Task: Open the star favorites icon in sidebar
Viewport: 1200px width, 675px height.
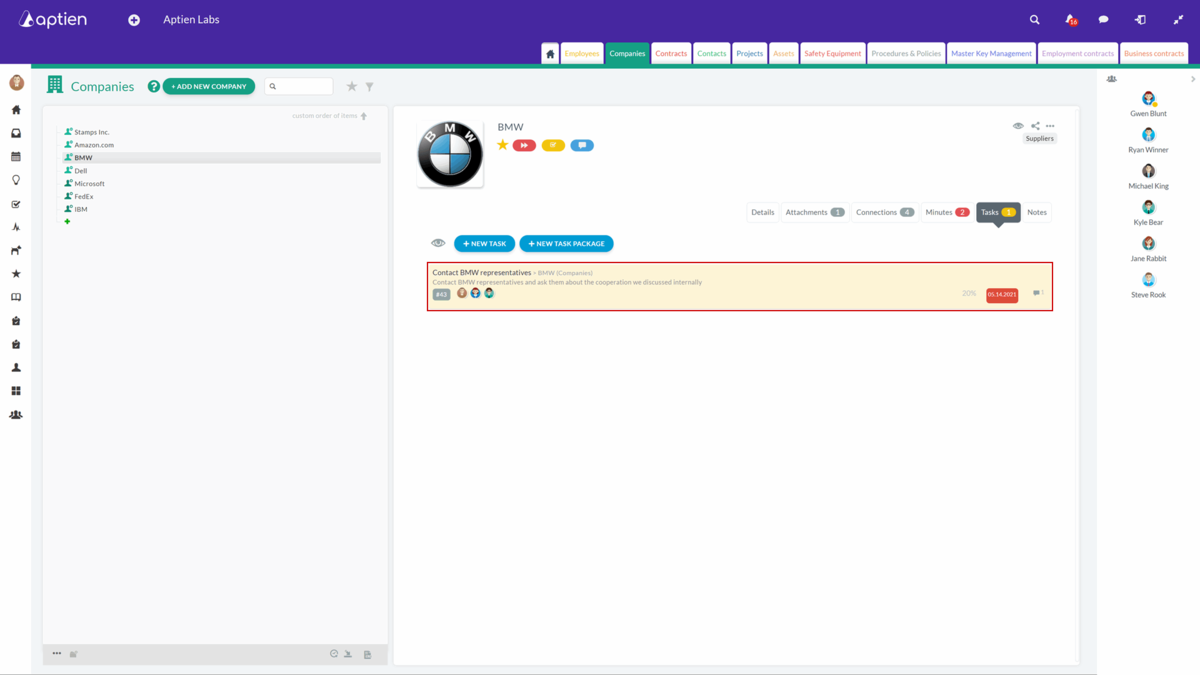Action: click(16, 274)
